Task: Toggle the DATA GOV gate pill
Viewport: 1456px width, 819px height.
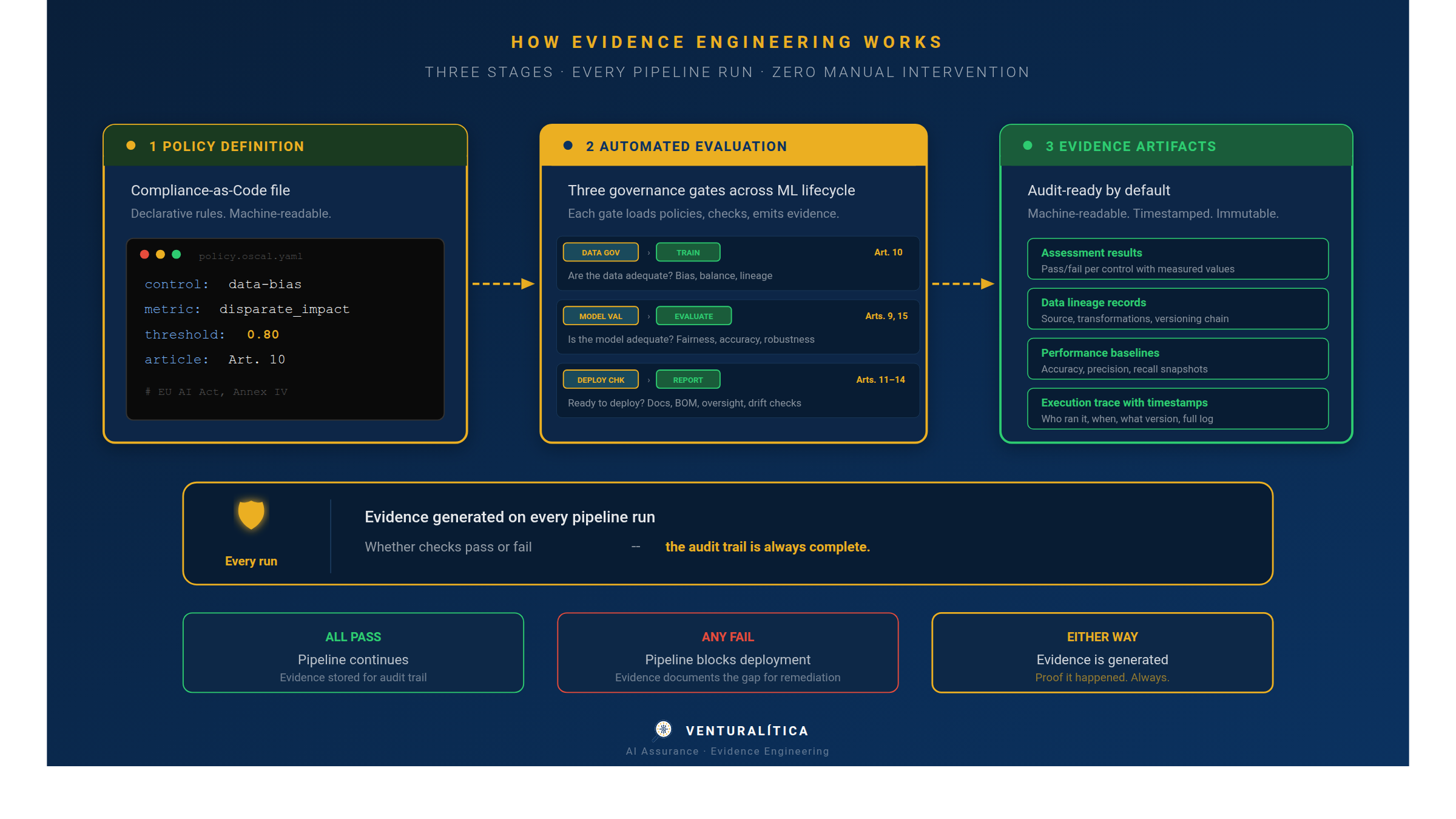Action: (x=600, y=252)
